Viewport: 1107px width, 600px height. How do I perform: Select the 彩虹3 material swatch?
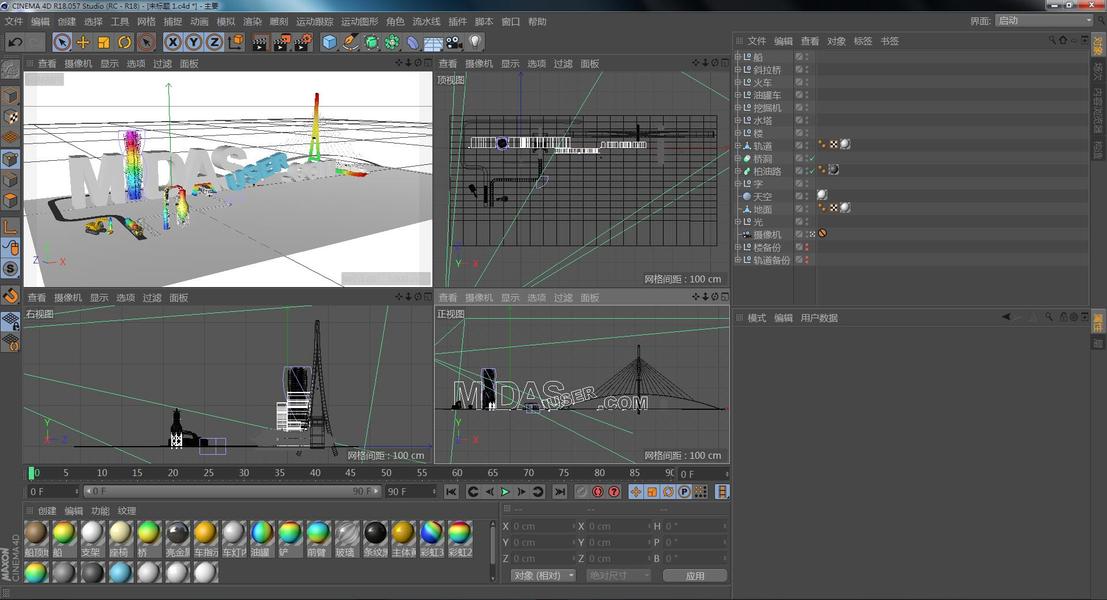coord(431,533)
